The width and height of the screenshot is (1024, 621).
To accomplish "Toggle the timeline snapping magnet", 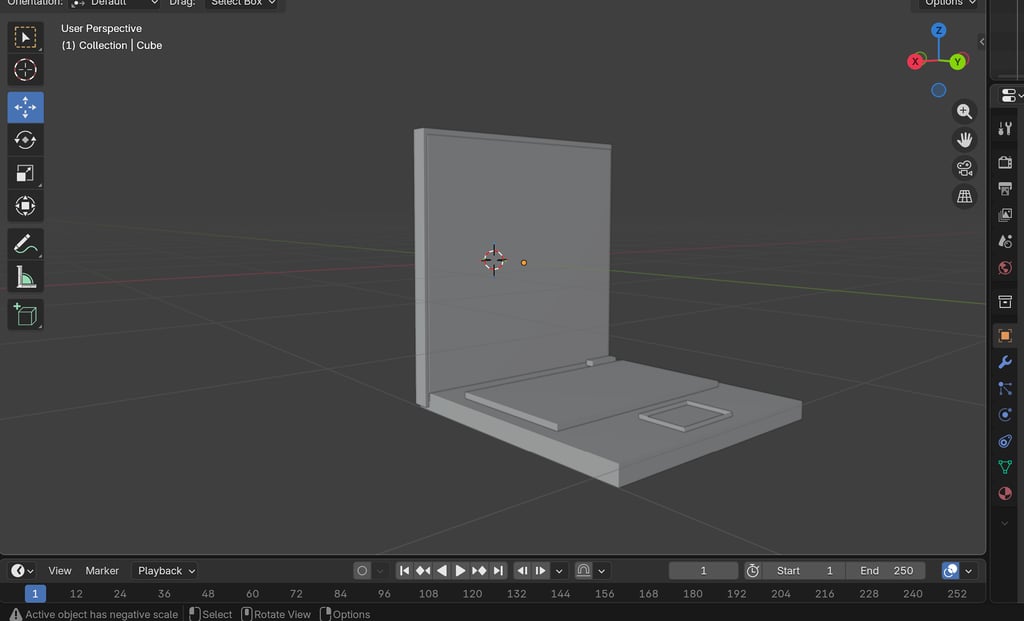I will (x=583, y=571).
